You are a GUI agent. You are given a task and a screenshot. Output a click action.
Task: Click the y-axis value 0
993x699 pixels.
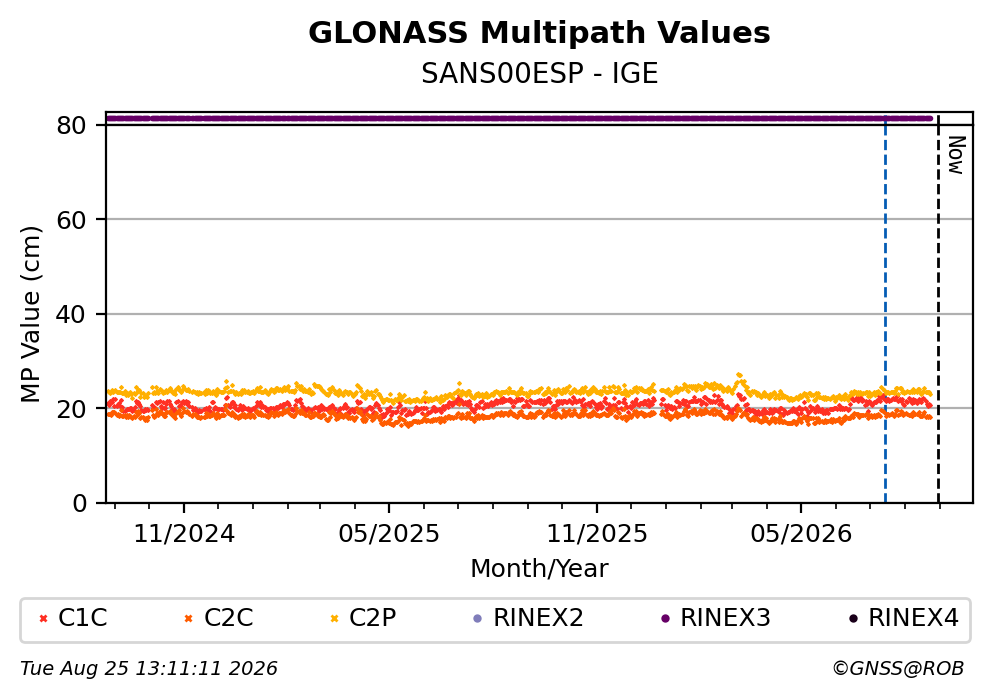pos(79,504)
